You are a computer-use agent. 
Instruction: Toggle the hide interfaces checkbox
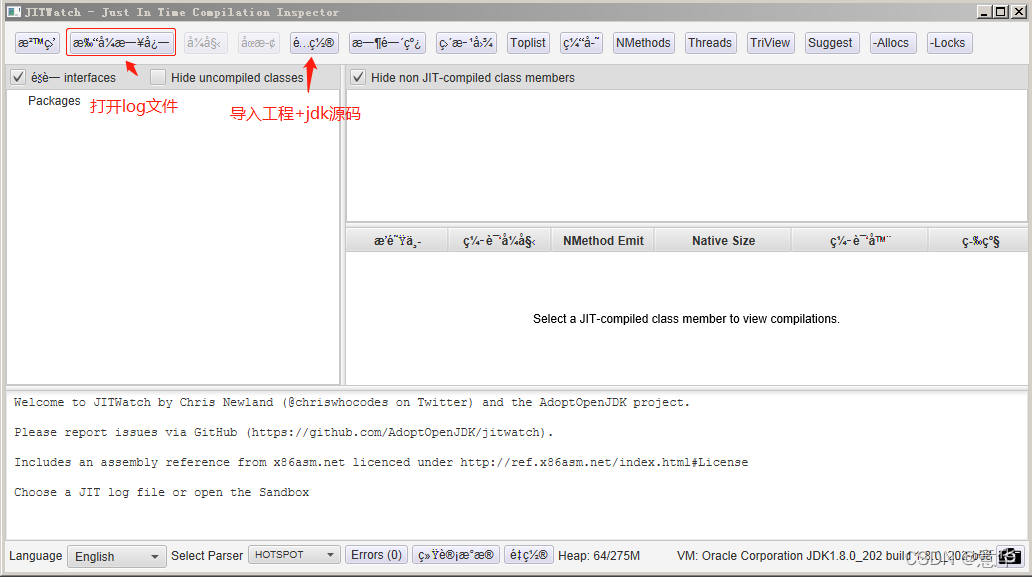[18, 78]
